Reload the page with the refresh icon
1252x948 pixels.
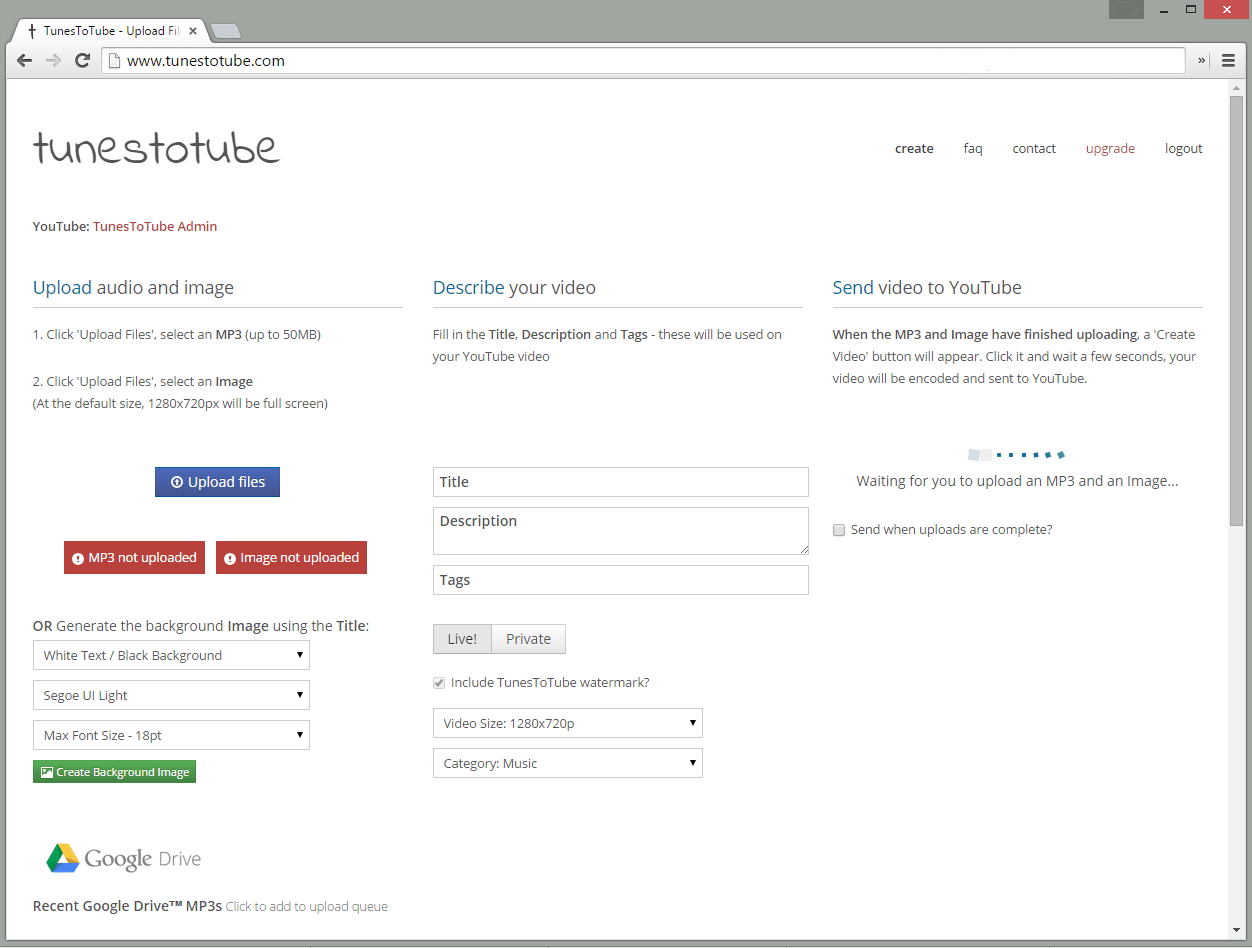[x=83, y=61]
